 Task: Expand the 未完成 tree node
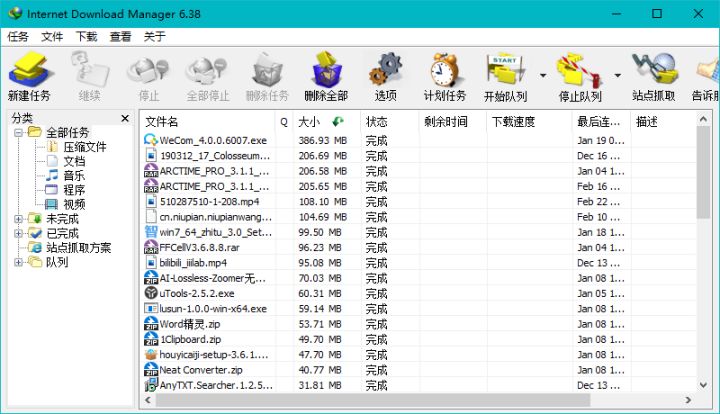[x=18, y=219]
